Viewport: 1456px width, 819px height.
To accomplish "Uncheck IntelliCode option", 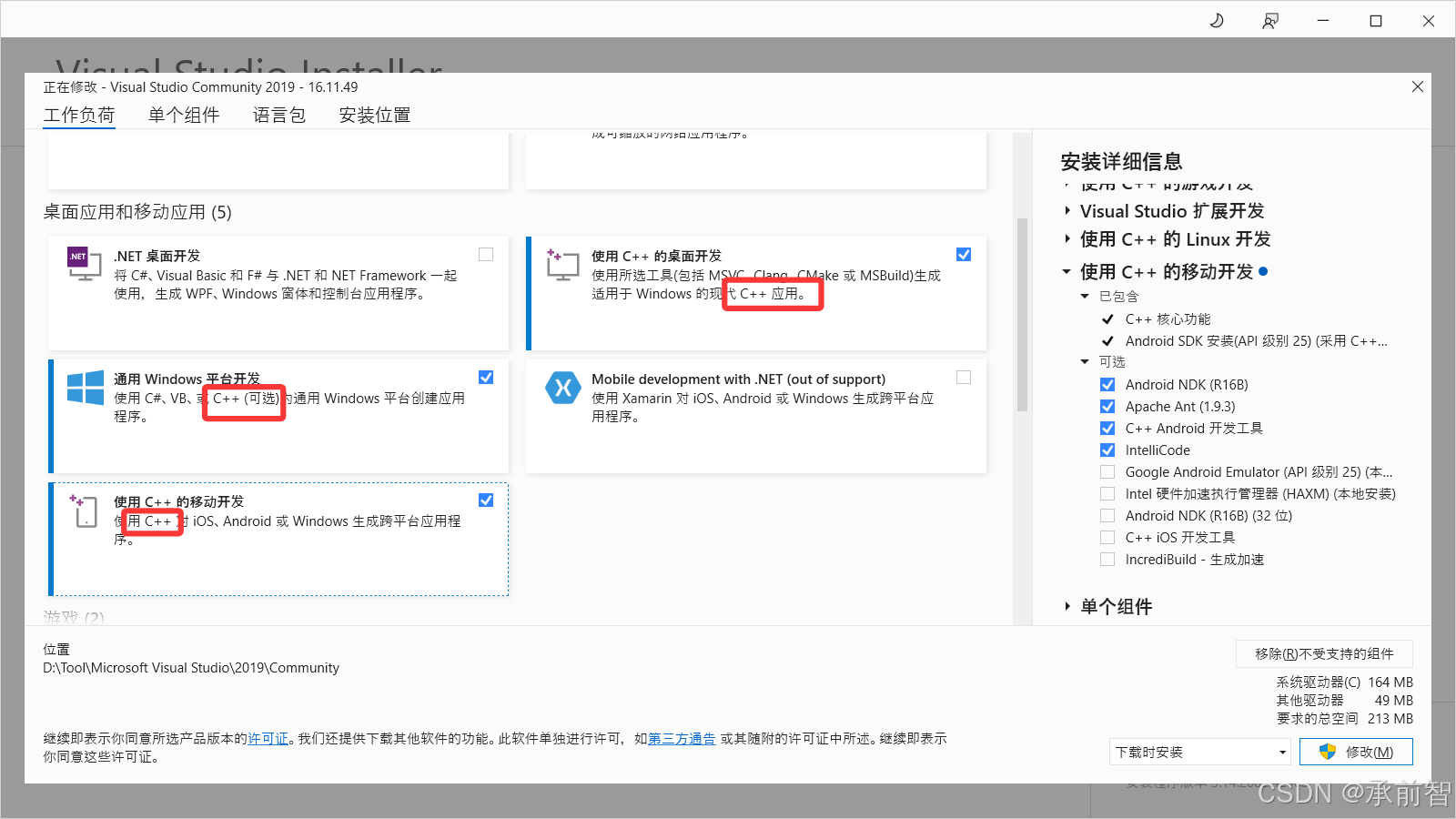I will point(1107,450).
